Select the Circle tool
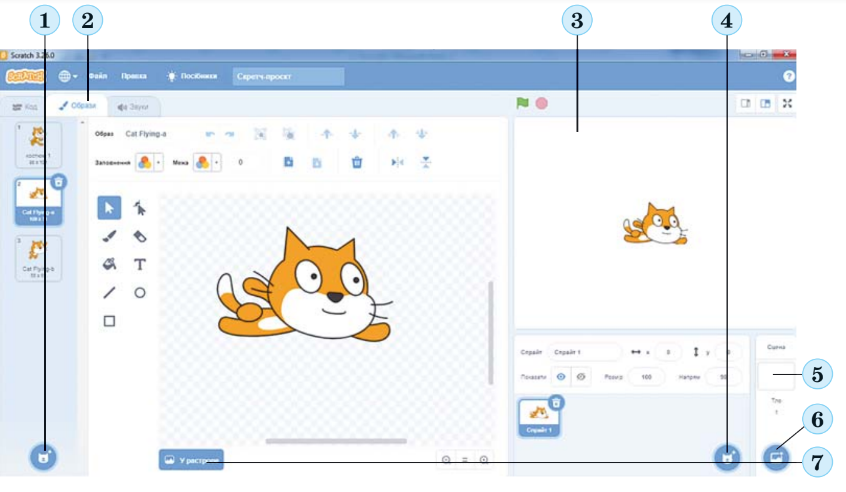Image resolution: width=846 pixels, height=492 pixels. 140,293
